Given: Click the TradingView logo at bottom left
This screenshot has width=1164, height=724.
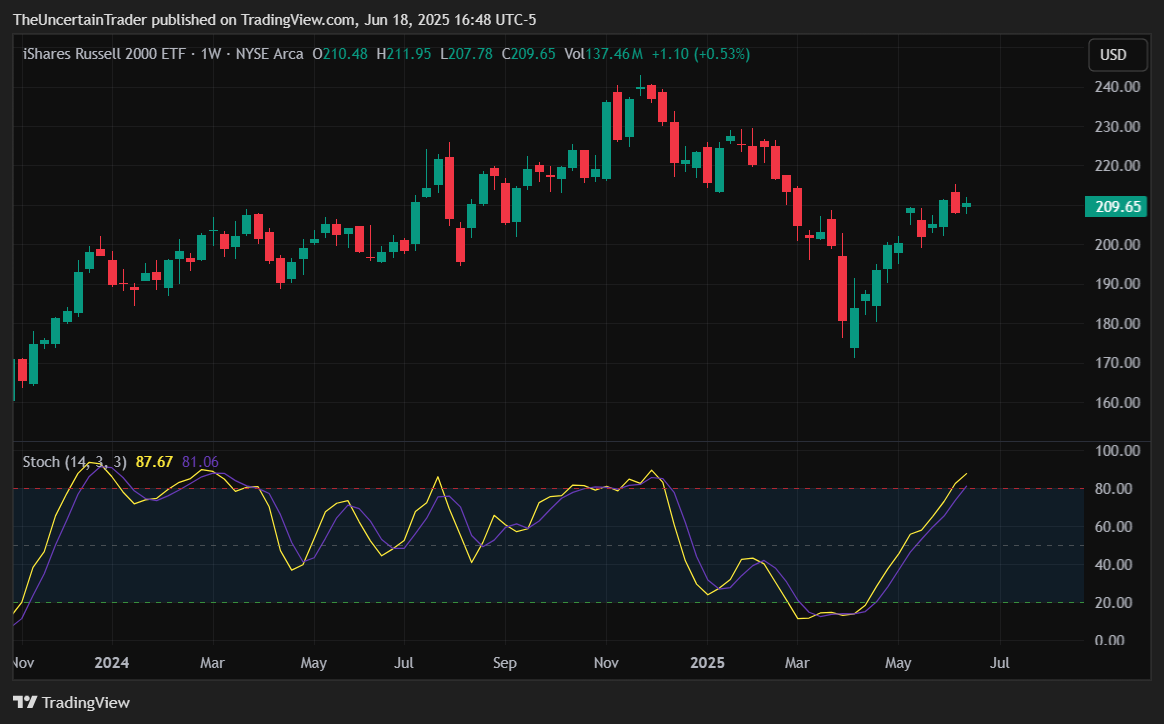Looking at the screenshot, I should tap(71, 702).
